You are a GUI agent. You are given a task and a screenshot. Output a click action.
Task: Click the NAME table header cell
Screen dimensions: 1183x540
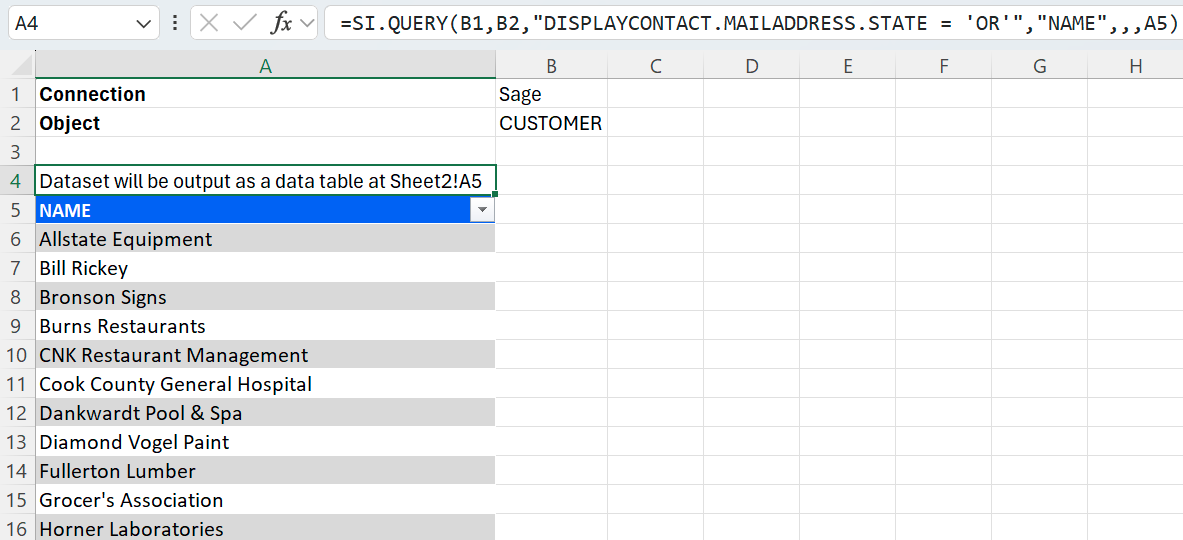pyautogui.click(x=250, y=210)
